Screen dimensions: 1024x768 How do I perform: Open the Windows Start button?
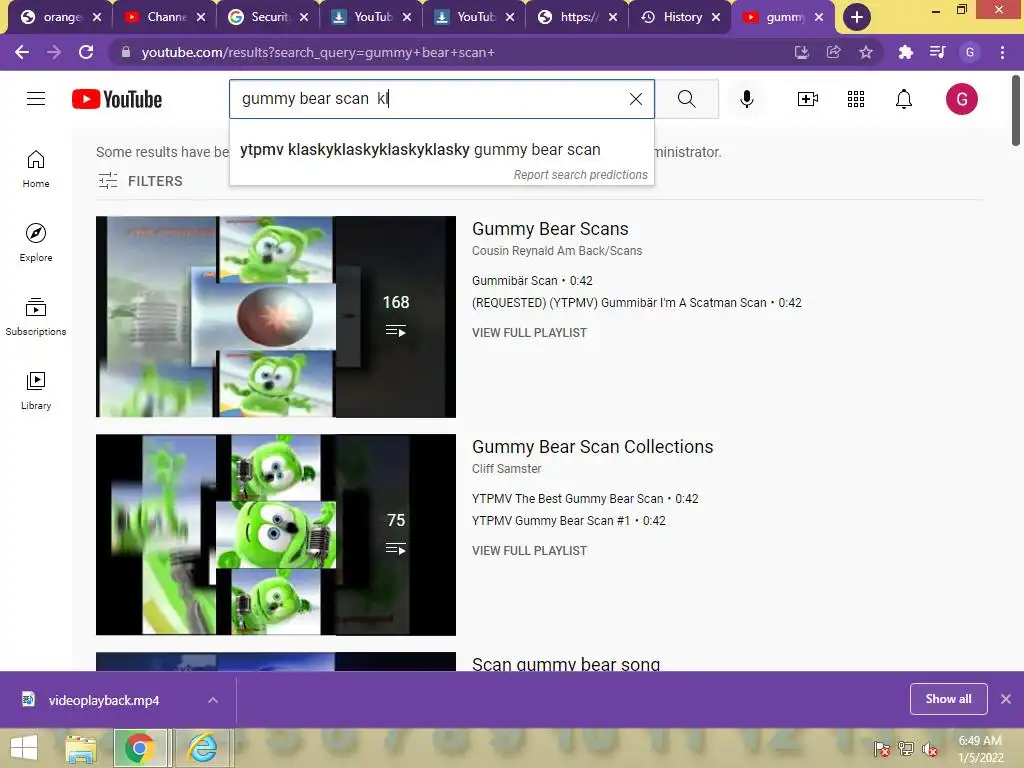[x=24, y=748]
